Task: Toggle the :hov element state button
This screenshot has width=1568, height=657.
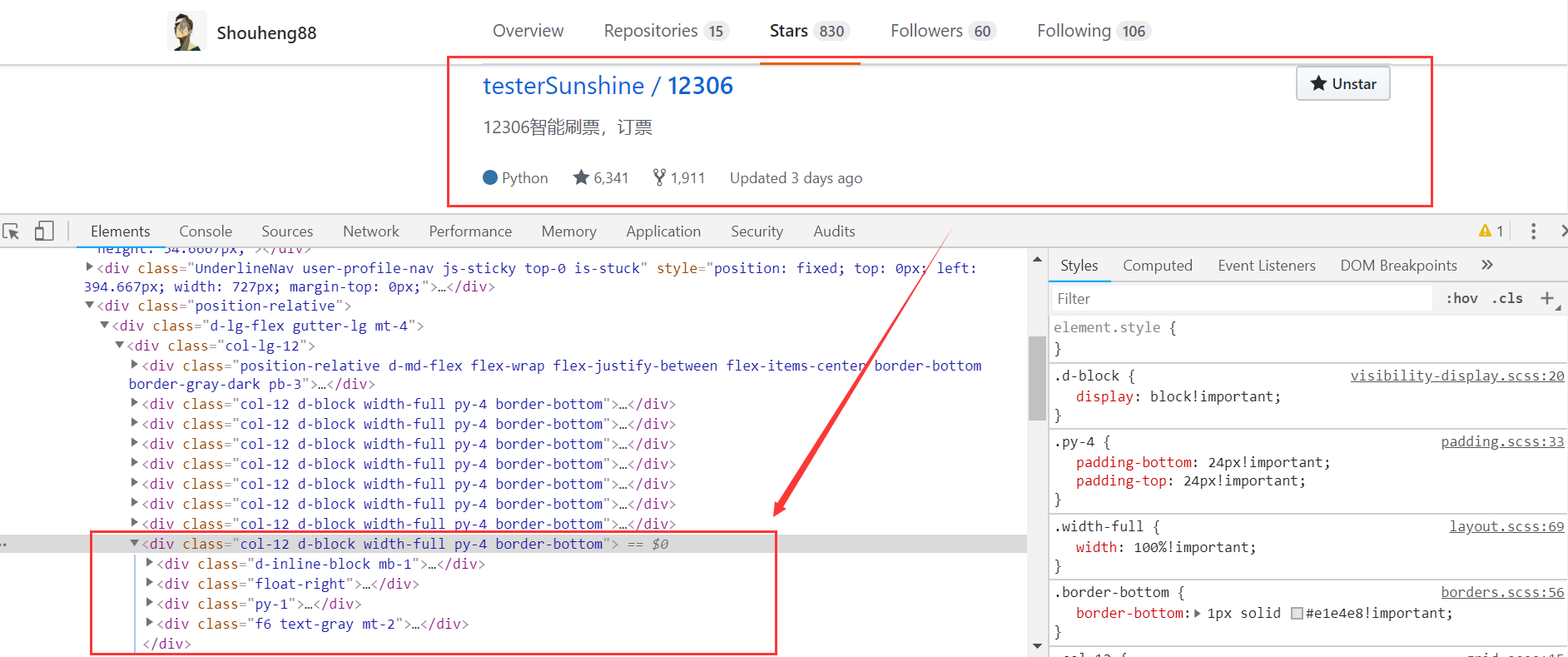Action: [1461, 298]
